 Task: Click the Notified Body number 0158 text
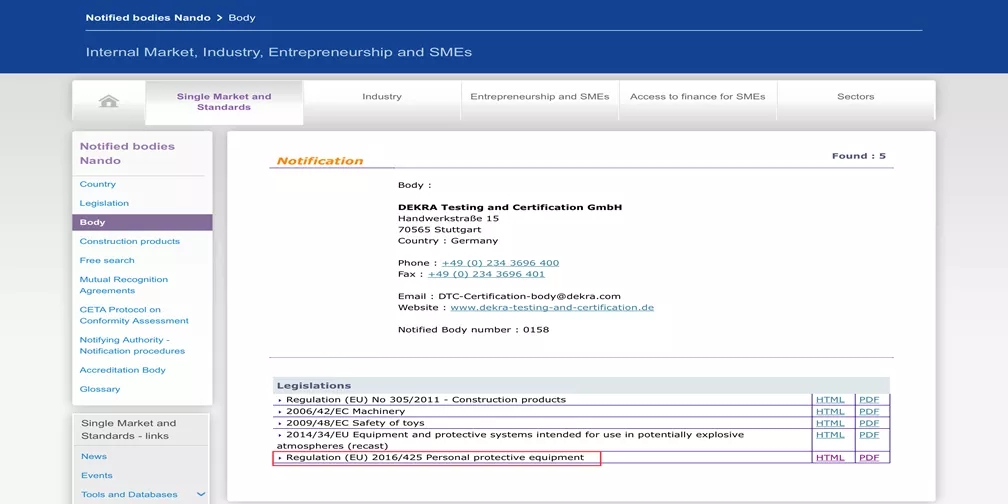[473, 330]
